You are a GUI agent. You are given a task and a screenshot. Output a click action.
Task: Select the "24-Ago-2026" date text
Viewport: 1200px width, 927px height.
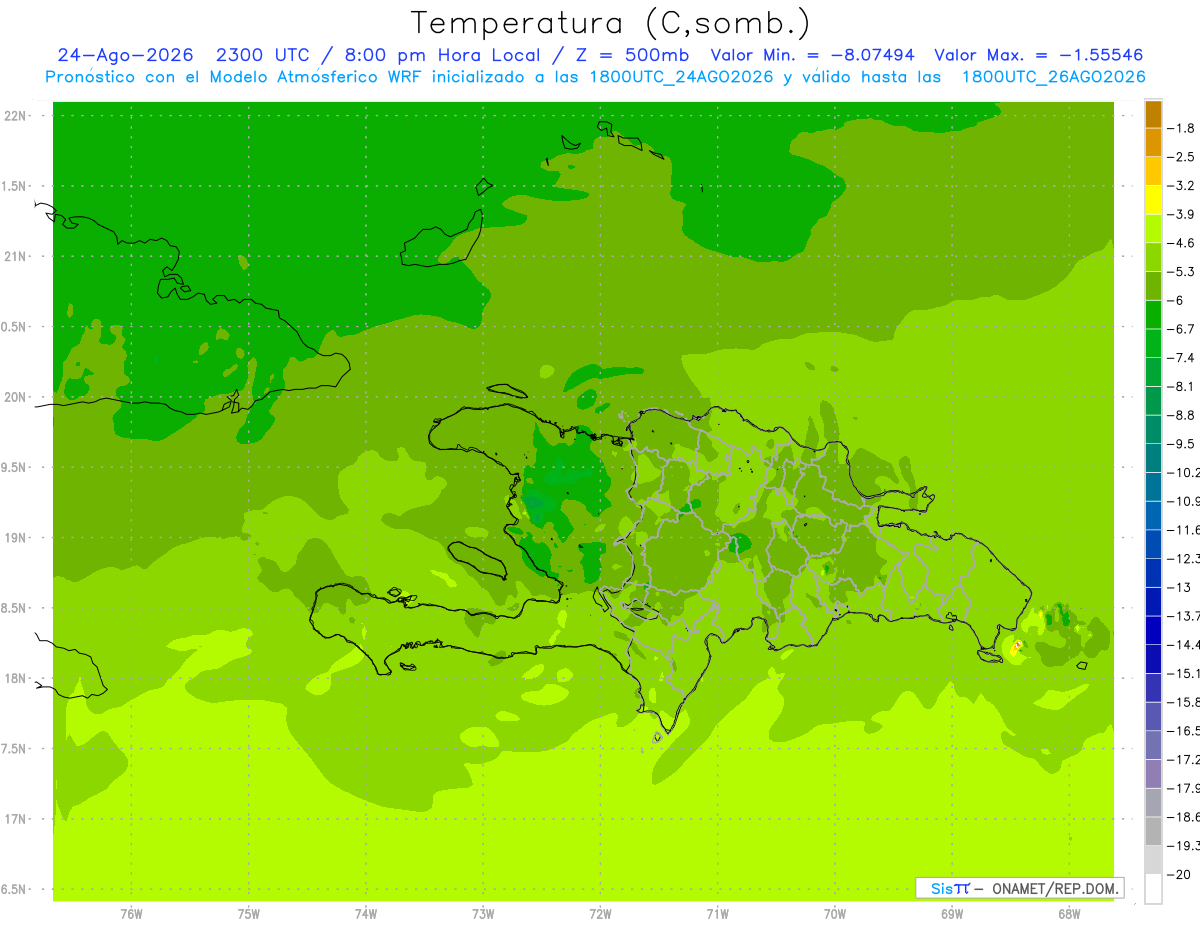(x=123, y=56)
